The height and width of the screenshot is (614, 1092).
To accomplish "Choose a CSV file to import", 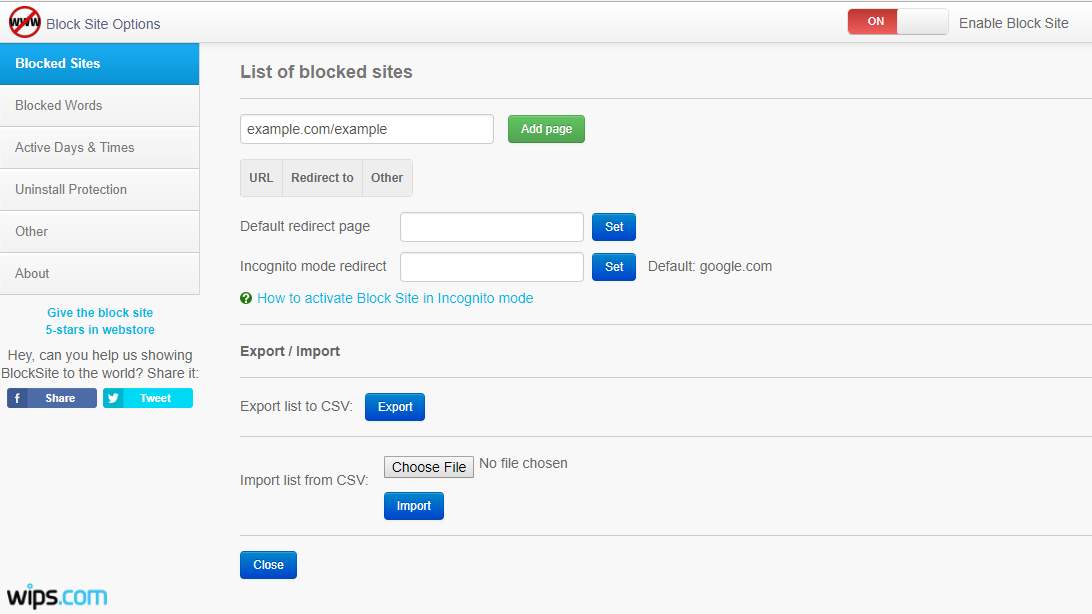I will point(428,466).
